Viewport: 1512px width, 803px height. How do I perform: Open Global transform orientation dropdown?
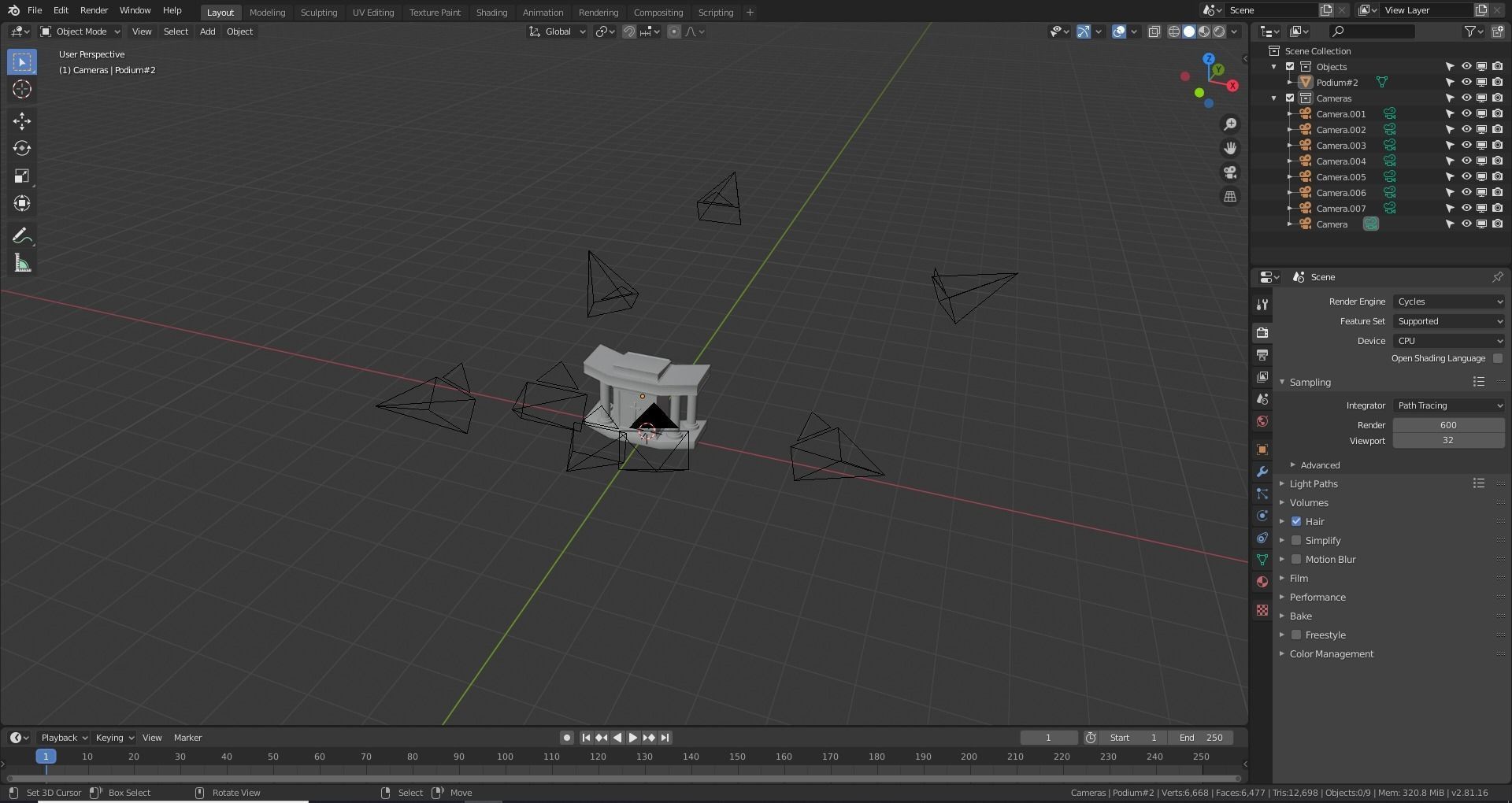point(558,31)
